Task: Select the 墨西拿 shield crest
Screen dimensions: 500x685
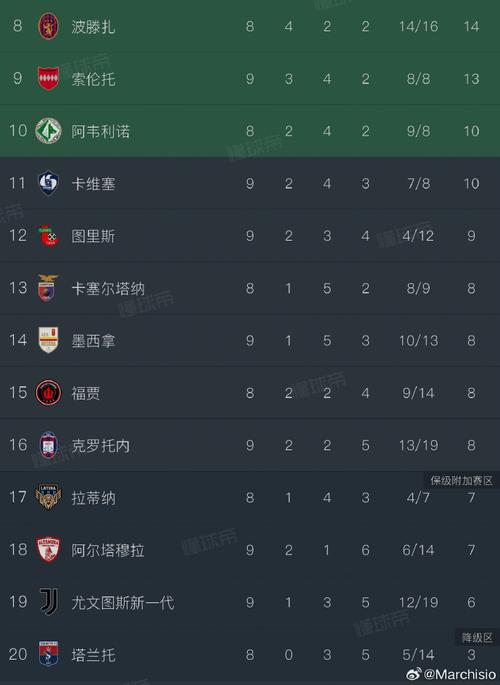Action: (48, 340)
